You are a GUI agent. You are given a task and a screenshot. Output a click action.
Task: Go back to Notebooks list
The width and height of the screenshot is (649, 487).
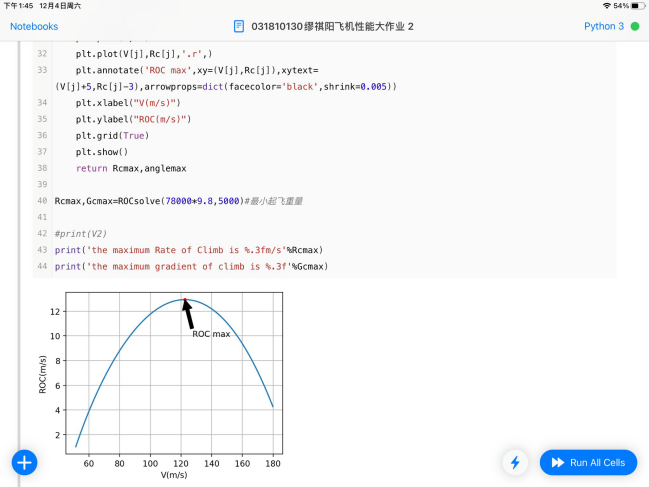click(34, 26)
